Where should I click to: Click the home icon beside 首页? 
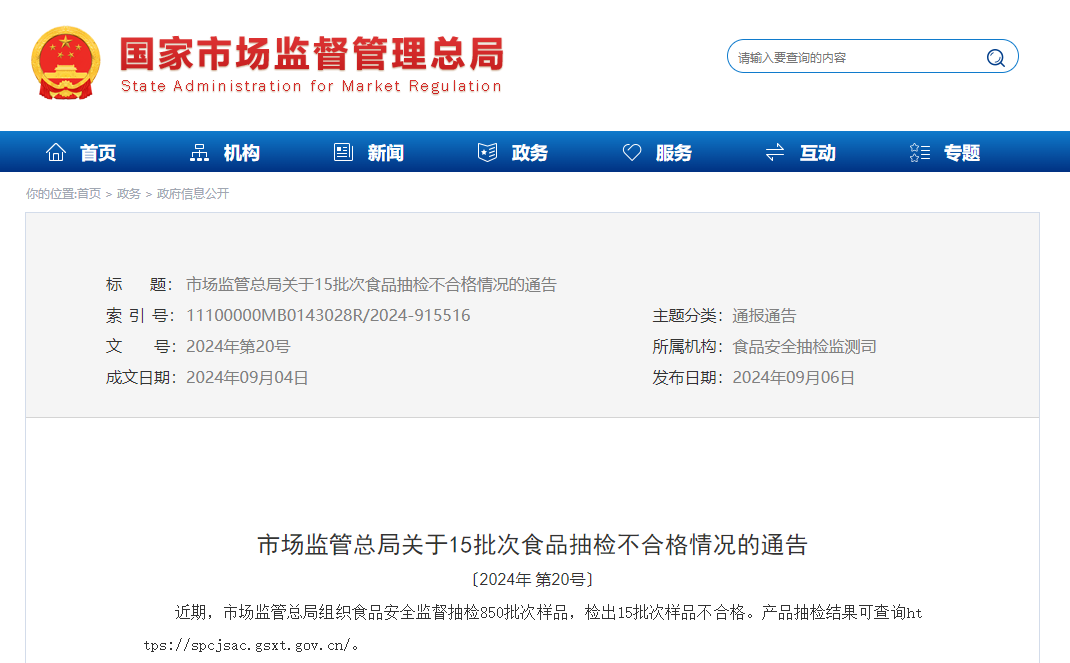pyautogui.click(x=56, y=153)
